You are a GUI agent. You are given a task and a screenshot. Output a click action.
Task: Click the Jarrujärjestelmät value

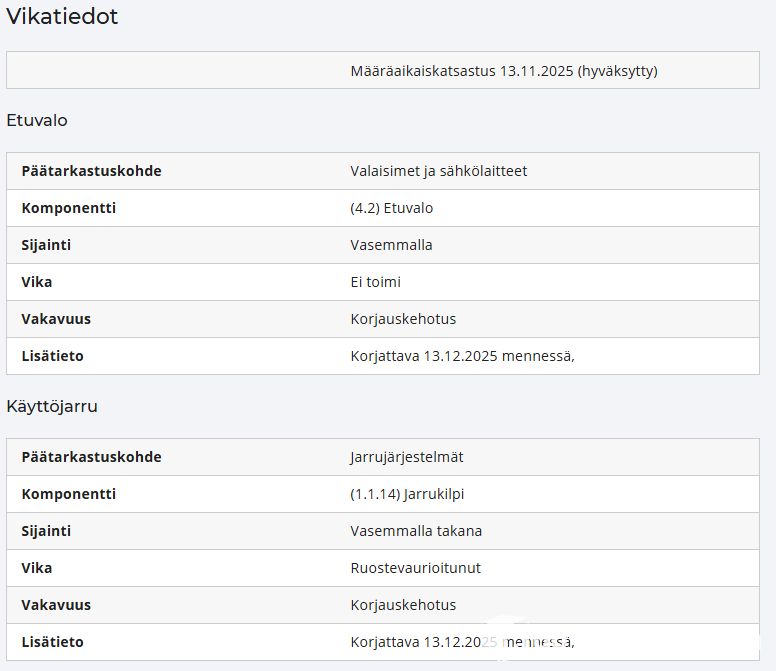[406, 457]
